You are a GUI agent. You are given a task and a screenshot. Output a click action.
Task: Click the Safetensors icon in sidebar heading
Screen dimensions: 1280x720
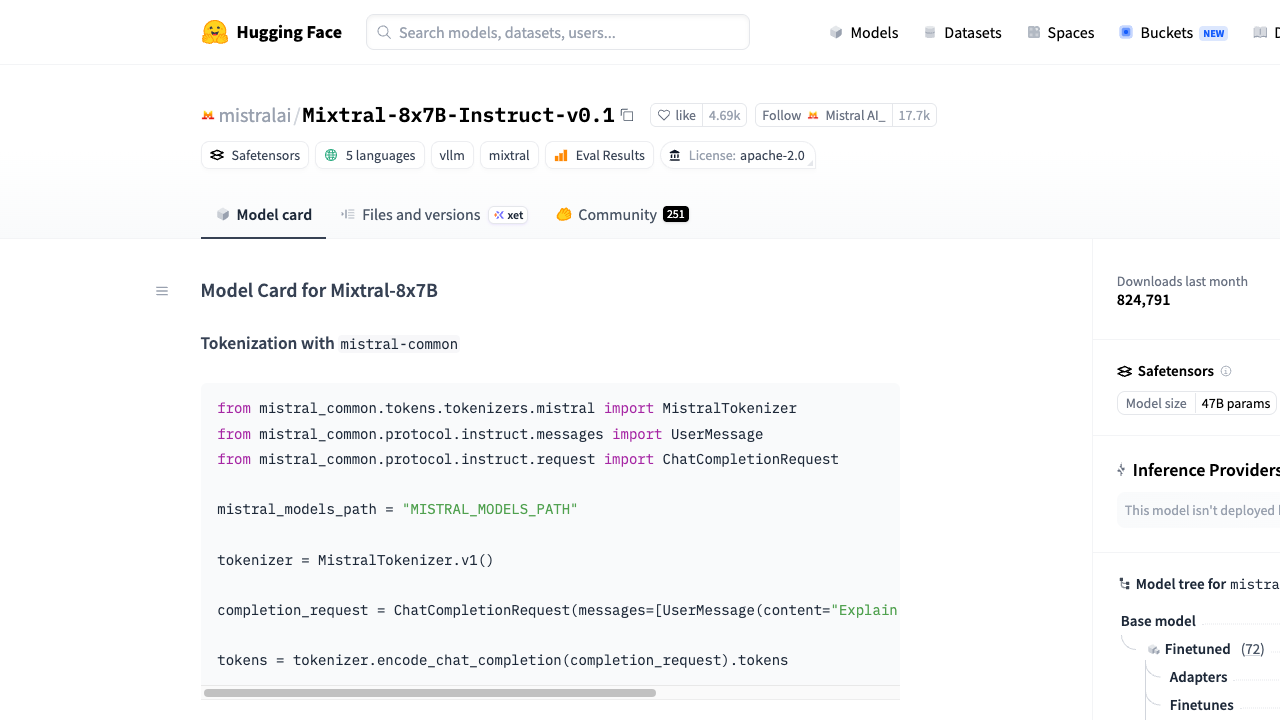click(1124, 371)
